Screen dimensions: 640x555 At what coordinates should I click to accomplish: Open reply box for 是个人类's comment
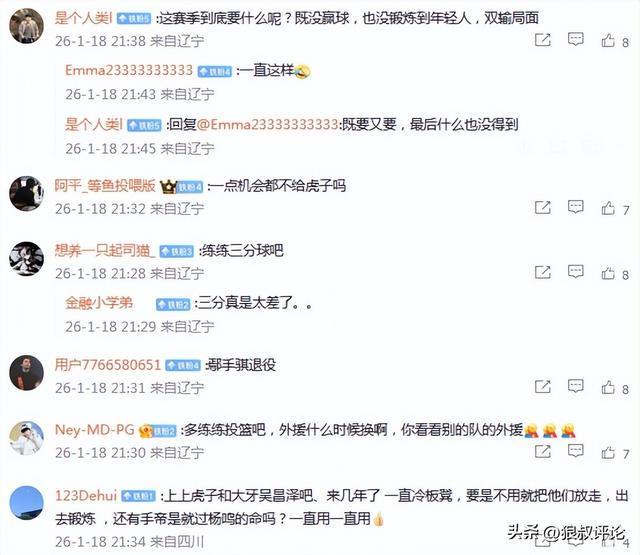click(x=576, y=40)
